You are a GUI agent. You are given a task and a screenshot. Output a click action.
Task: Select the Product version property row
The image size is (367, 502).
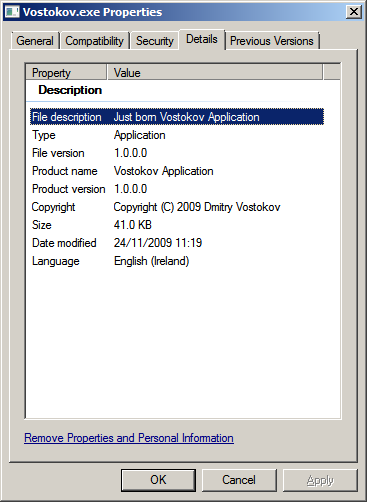pos(177,189)
